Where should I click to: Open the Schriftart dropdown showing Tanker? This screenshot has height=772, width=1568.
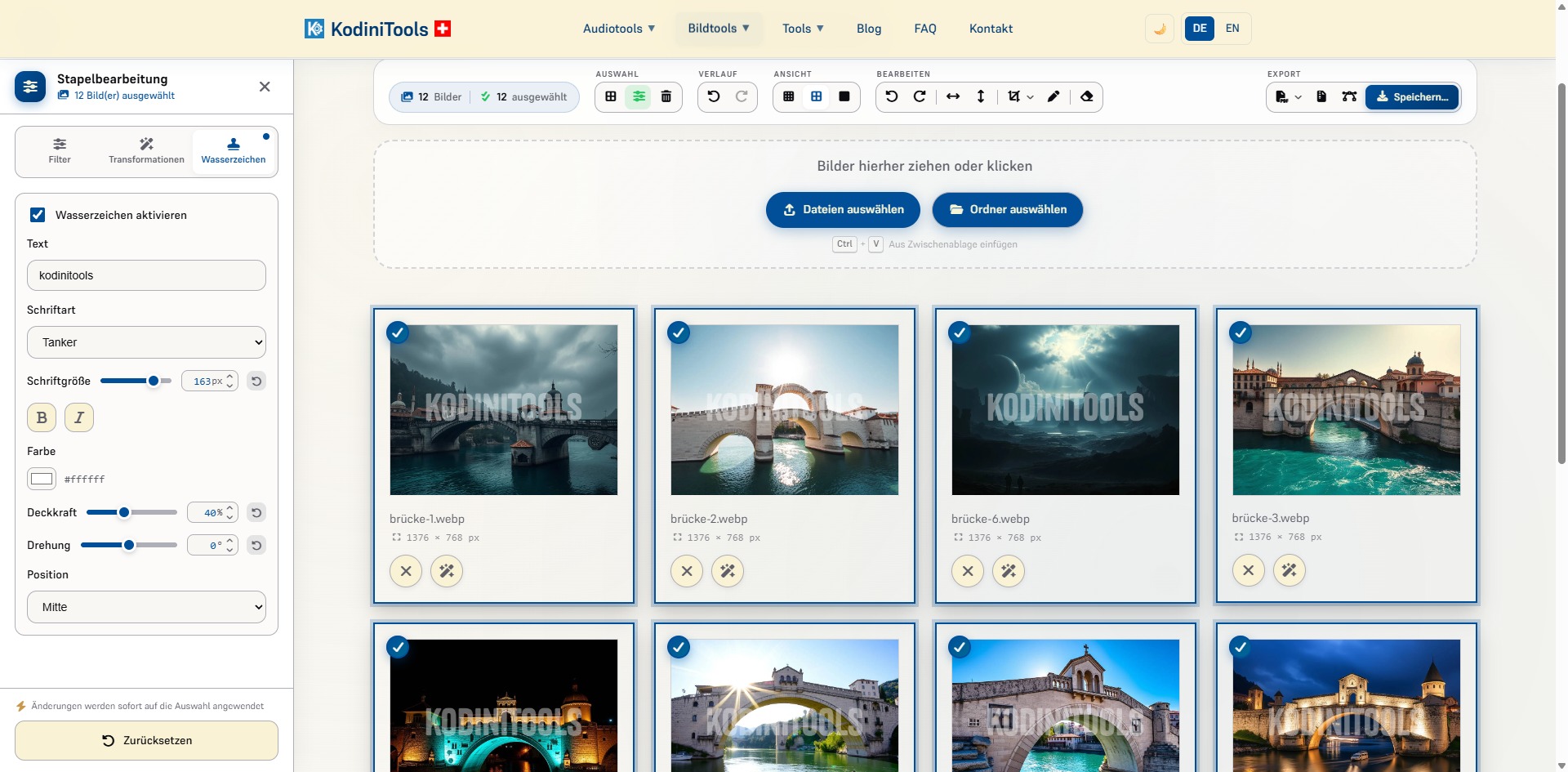click(146, 342)
